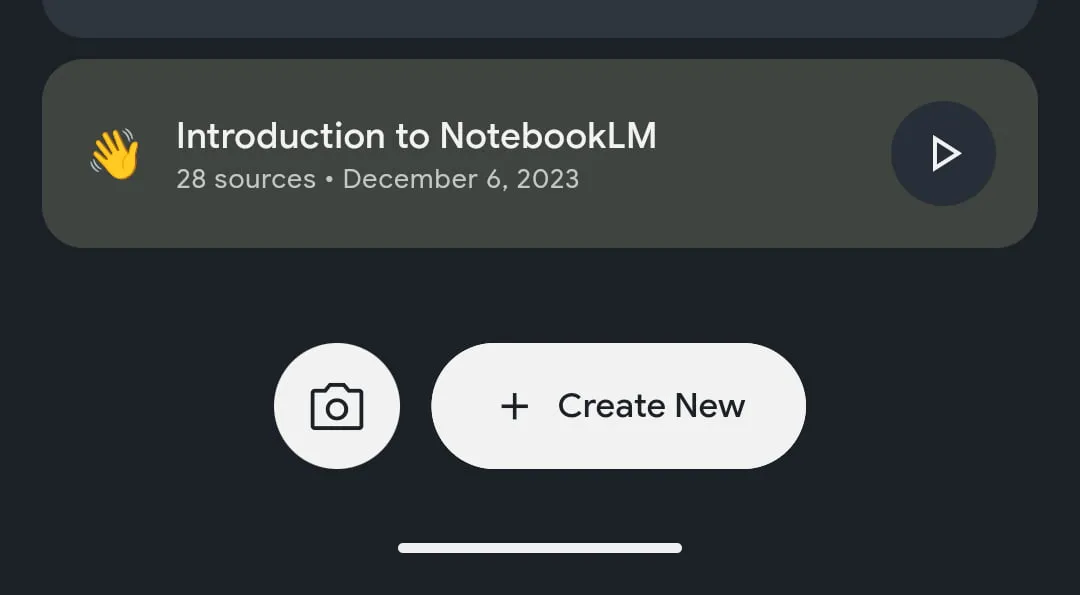Tap the partially visible card at the top
Screen dimensions: 1080x595
(x=540, y=15)
